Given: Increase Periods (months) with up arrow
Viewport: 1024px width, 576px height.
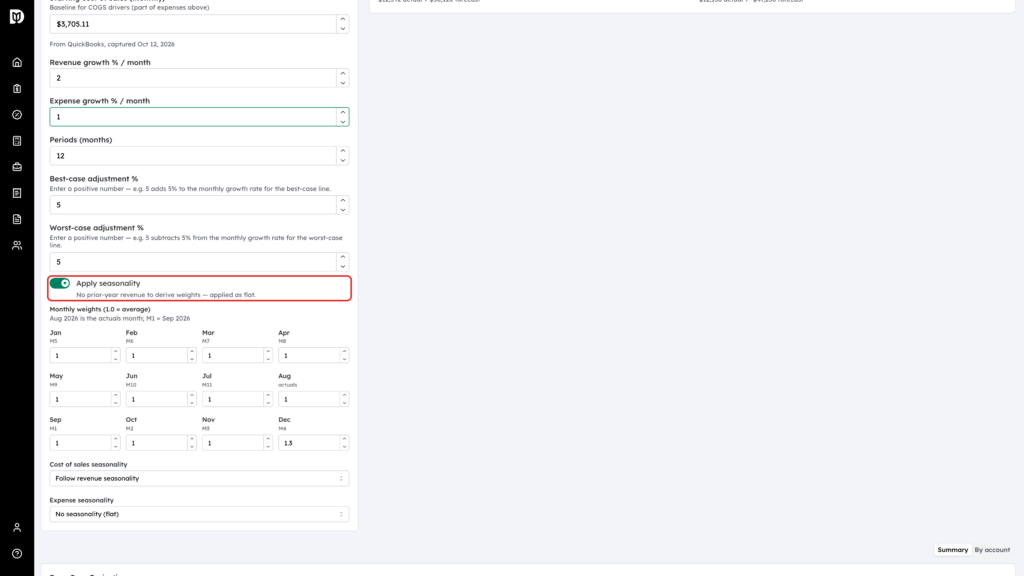Looking at the screenshot, I should (343, 152).
